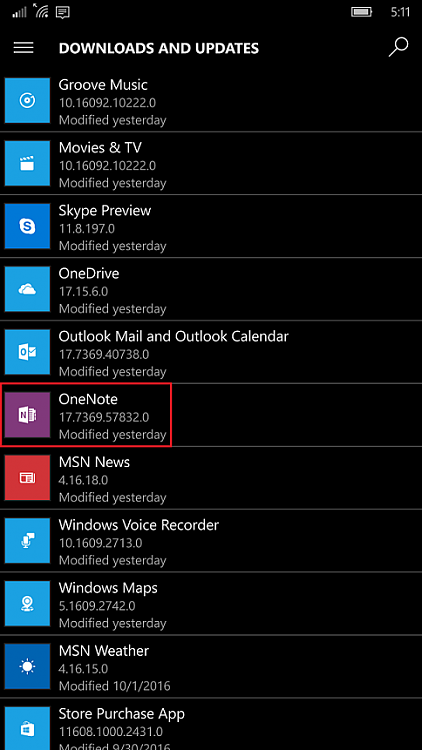Click version 11.8.197.0 under Skype Preview
The image size is (422, 750).
pyautogui.click(x=87, y=229)
